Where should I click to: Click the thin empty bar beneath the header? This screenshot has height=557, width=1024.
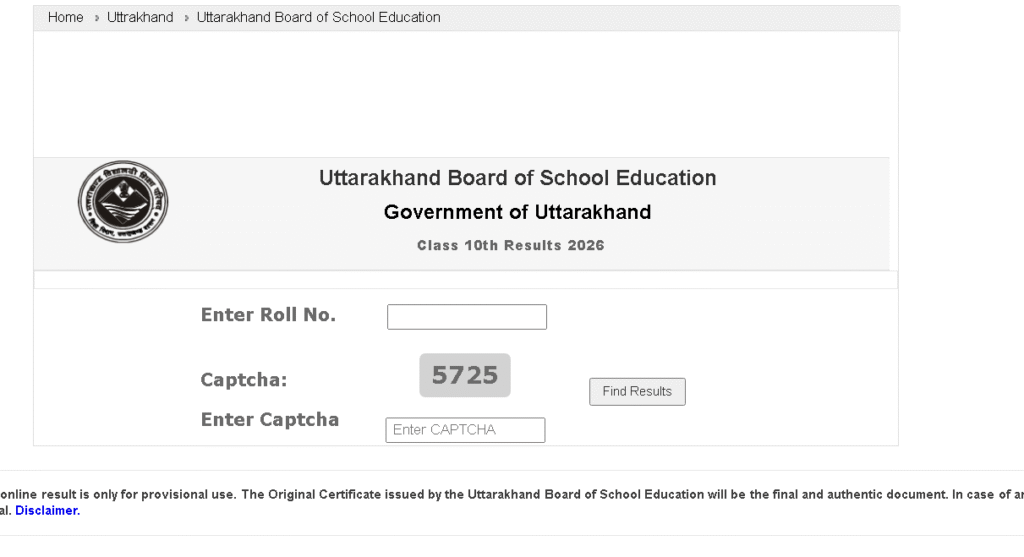465,280
